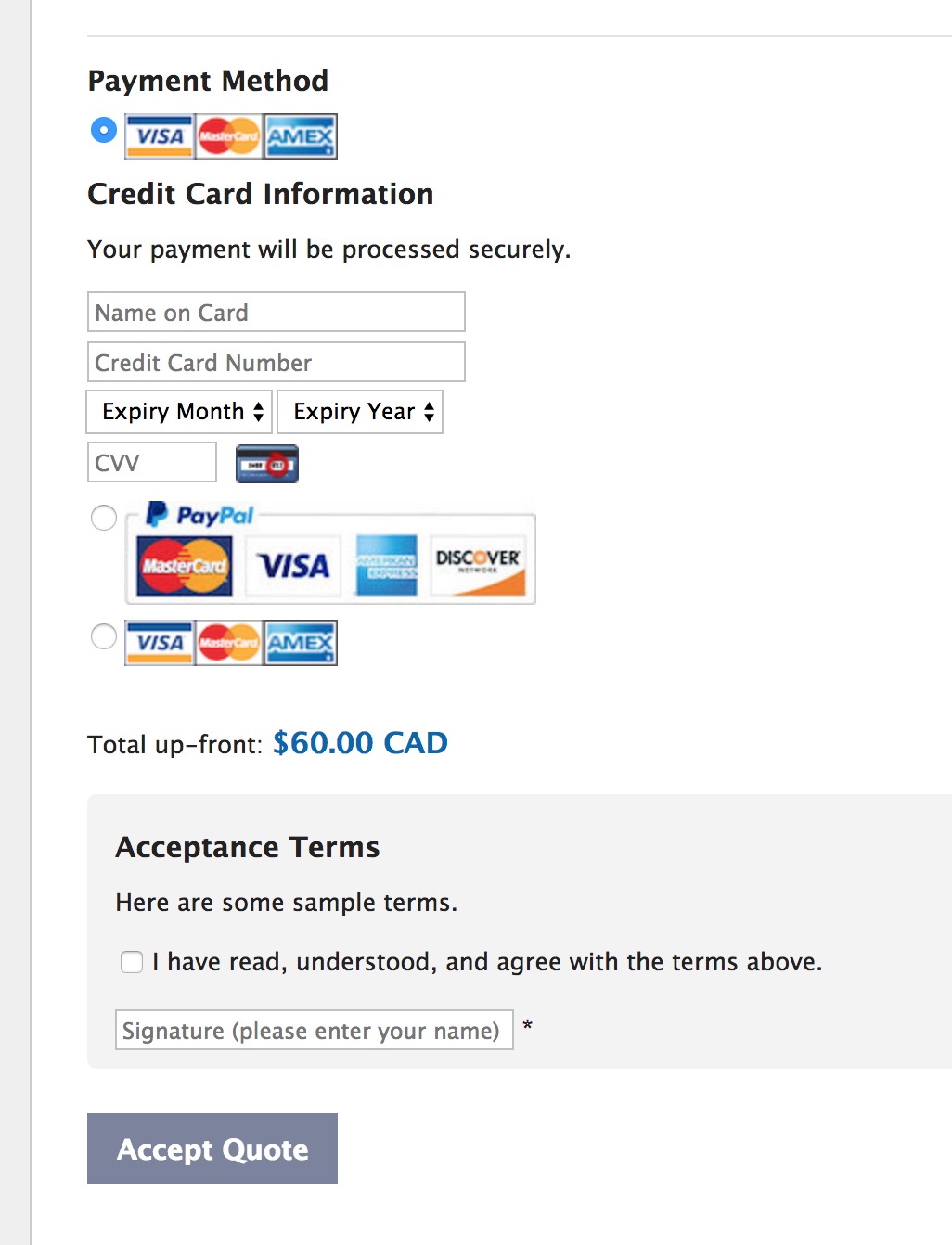Click the top AMEX card icon

click(300, 136)
